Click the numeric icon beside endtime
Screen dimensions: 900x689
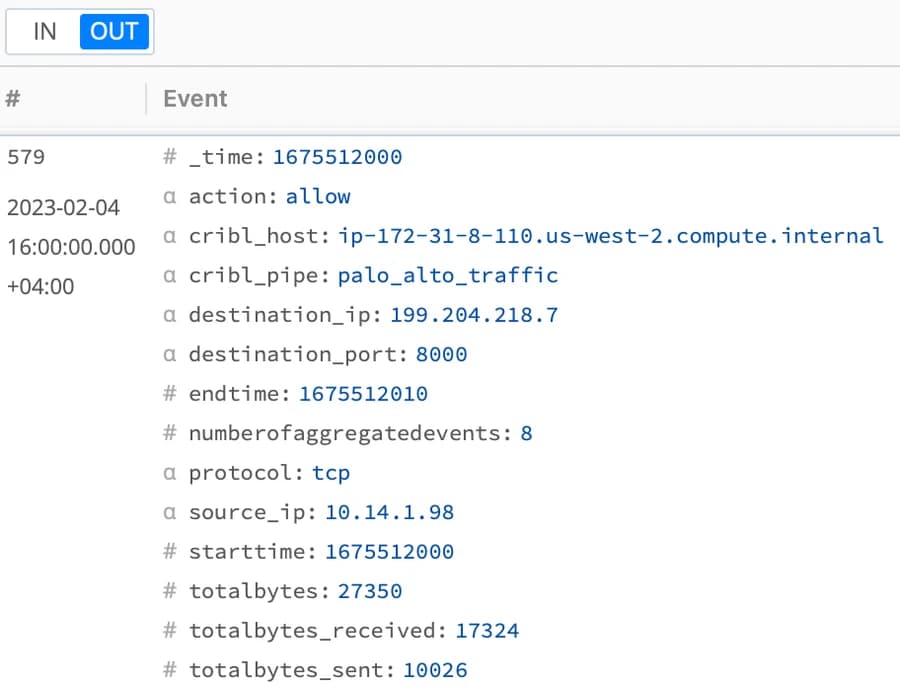click(x=170, y=394)
